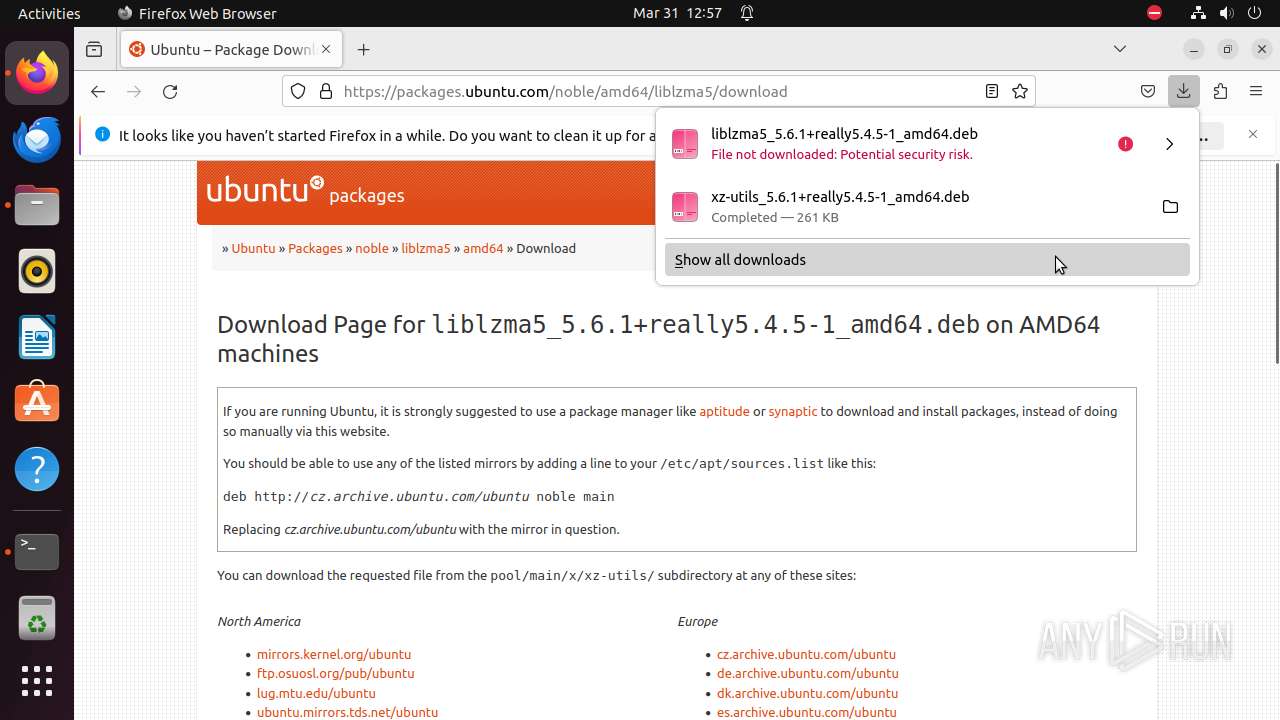Click the Firefox View button in tab bar

(x=94, y=49)
